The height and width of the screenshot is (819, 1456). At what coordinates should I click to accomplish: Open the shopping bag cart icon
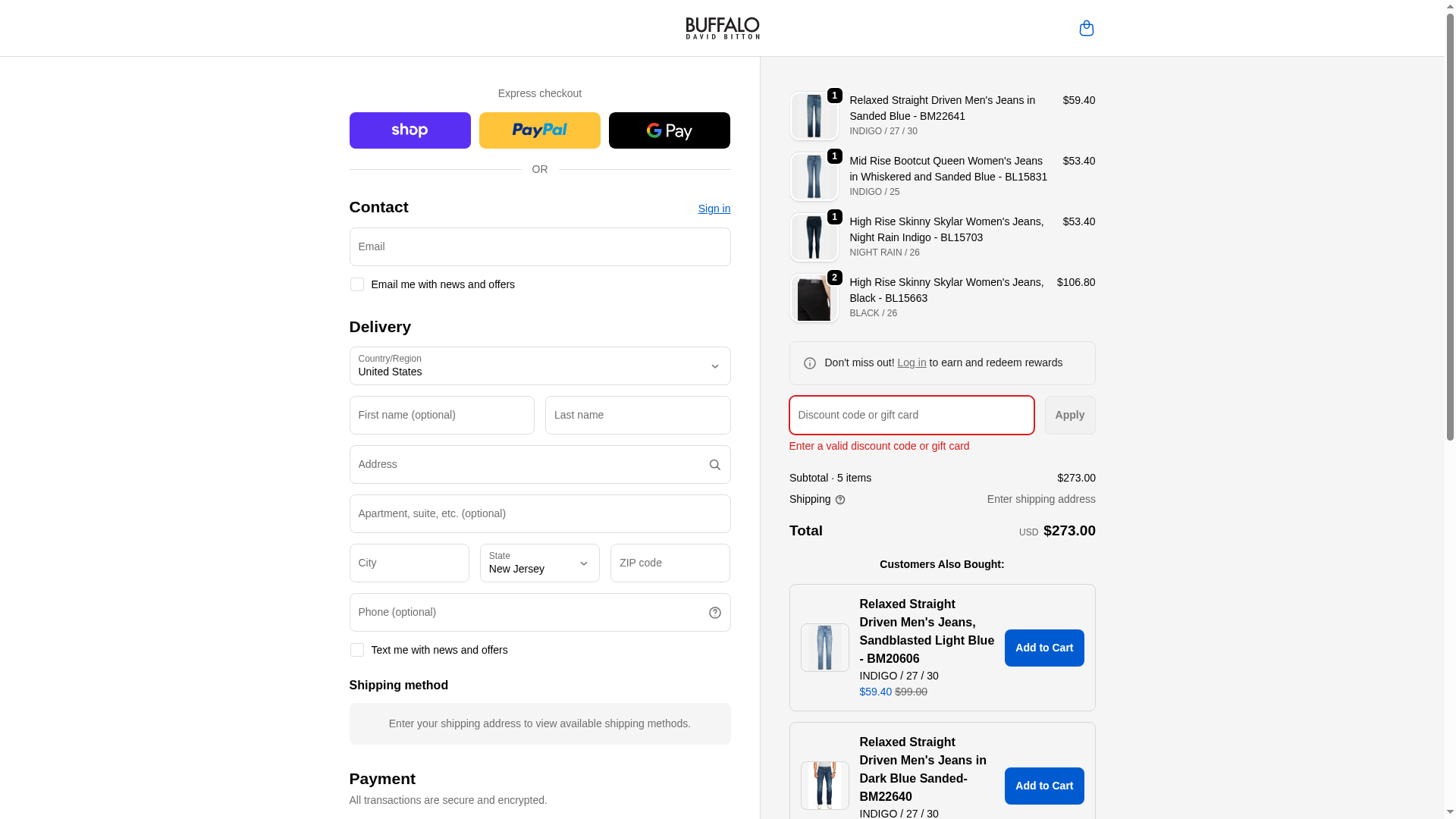coord(1086,28)
